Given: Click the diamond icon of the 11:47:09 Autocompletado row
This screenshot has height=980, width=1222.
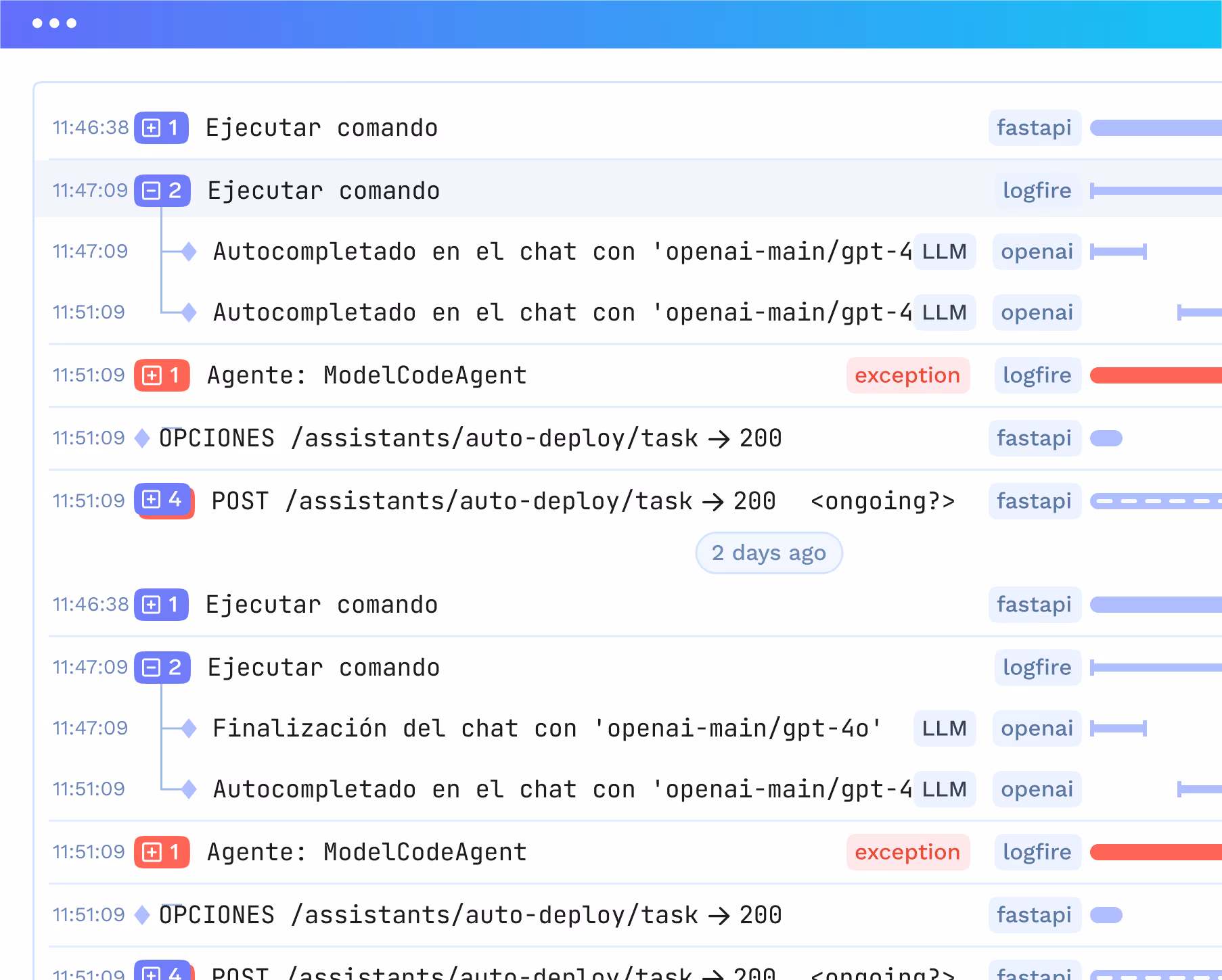Looking at the screenshot, I should 189,252.
